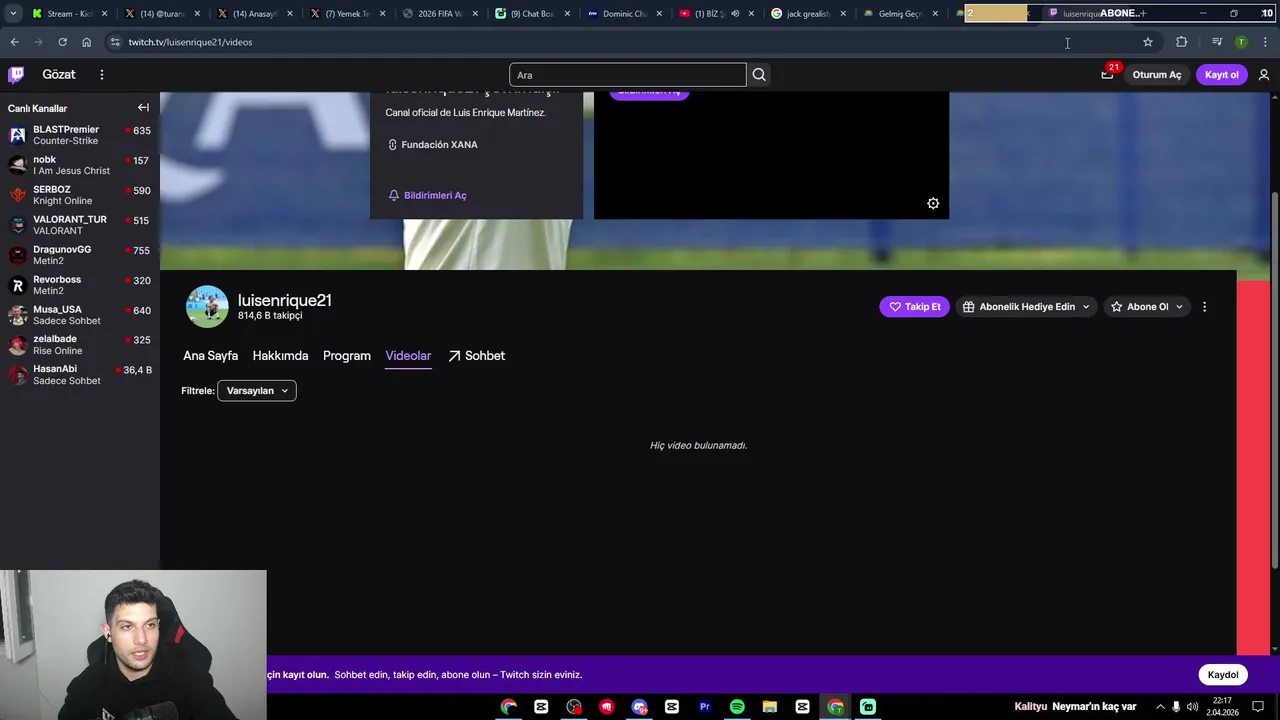Open Premiere Pro from the taskbar
Viewport: 1280px width, 720px height.
704,707
